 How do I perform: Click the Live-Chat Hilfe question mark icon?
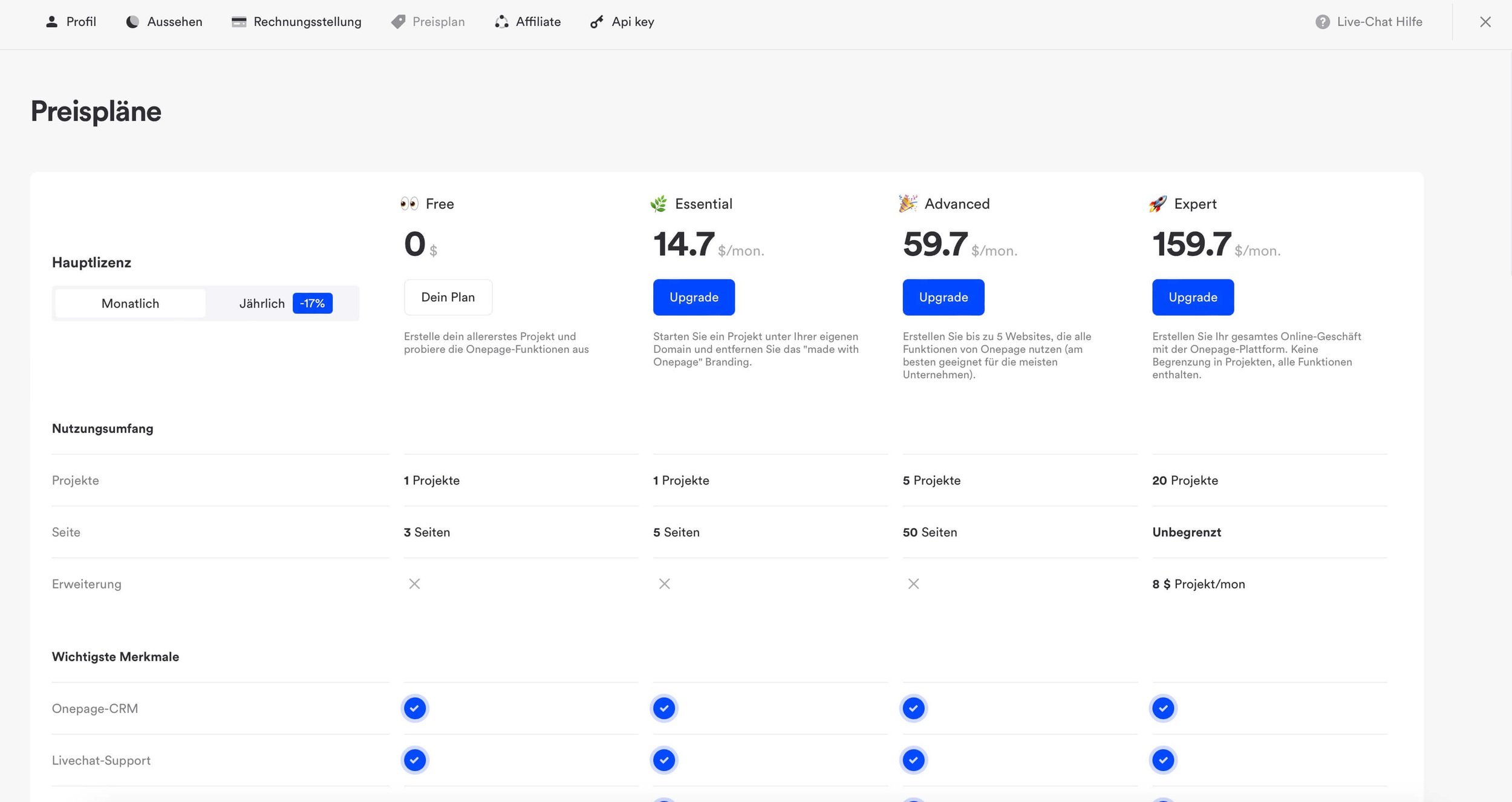(1322, 22)
